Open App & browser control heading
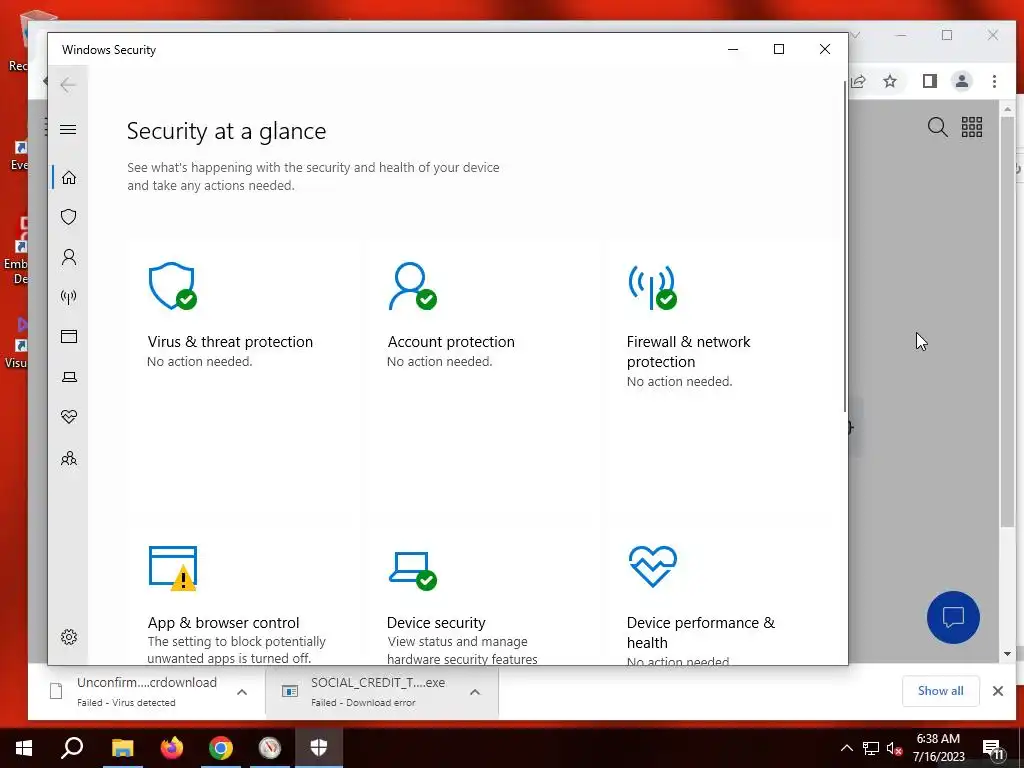The image size is (1024, 768). (223, 622)
